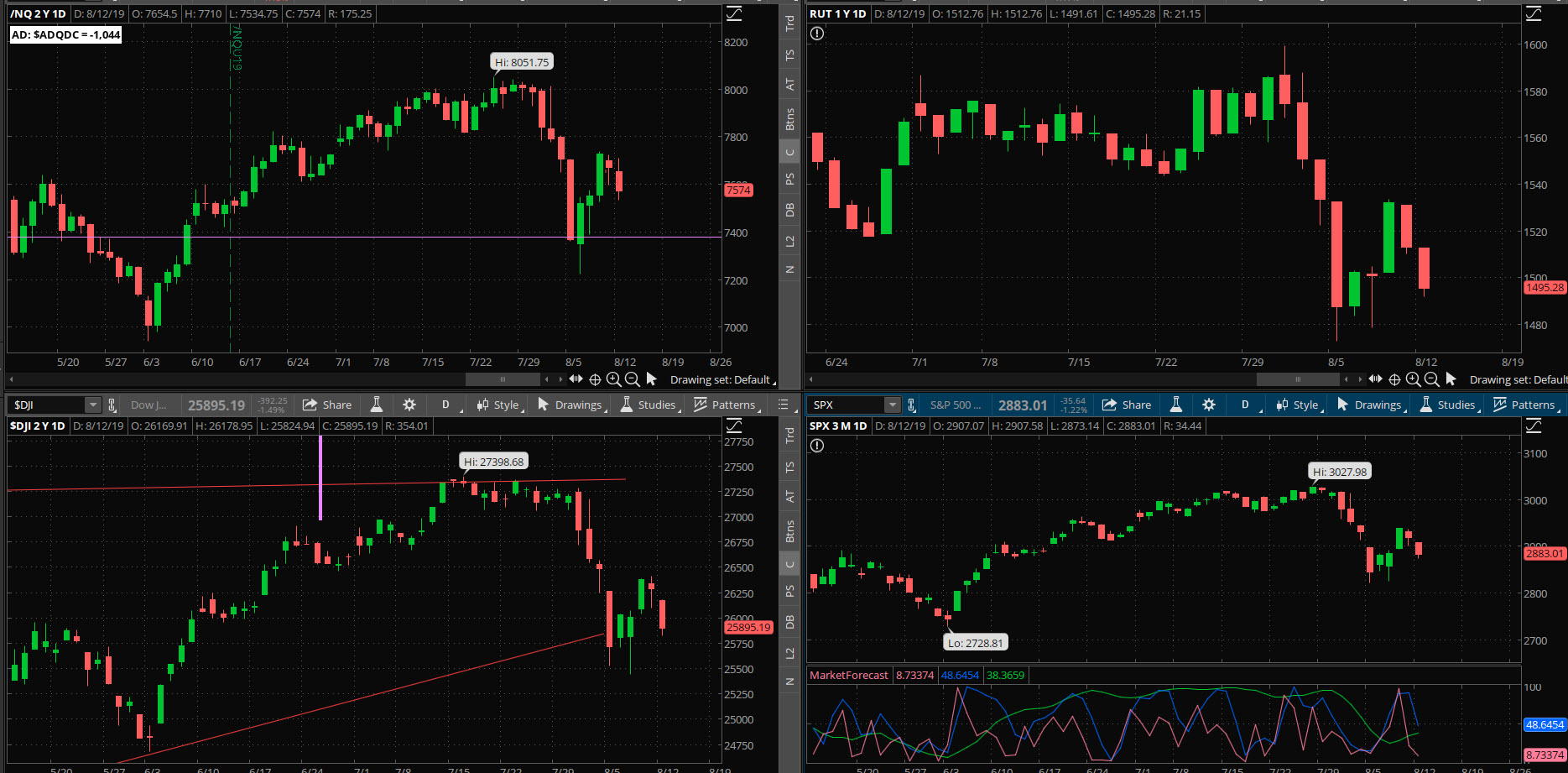This screenshot has height=773, width=1568.
Task: Open the DB side tab beside $DJI chart
Action: [x=789, y=622]
